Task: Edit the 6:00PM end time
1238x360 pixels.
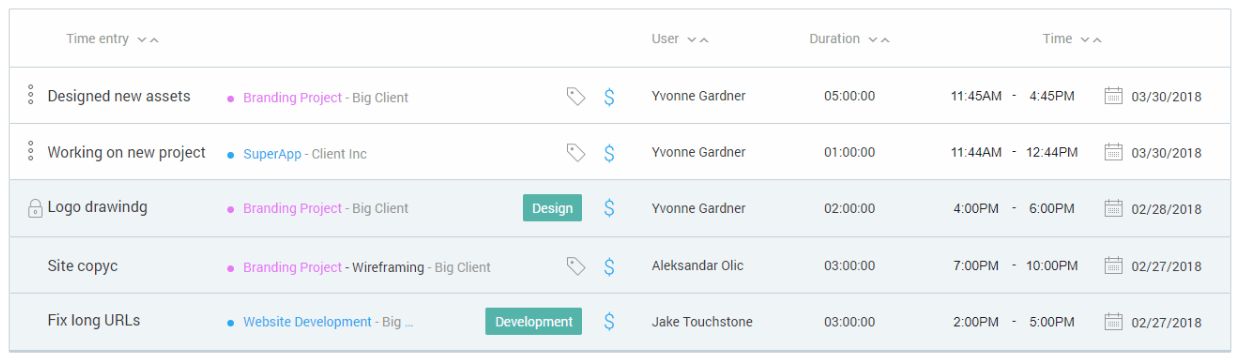Action: coord(1052,208)
